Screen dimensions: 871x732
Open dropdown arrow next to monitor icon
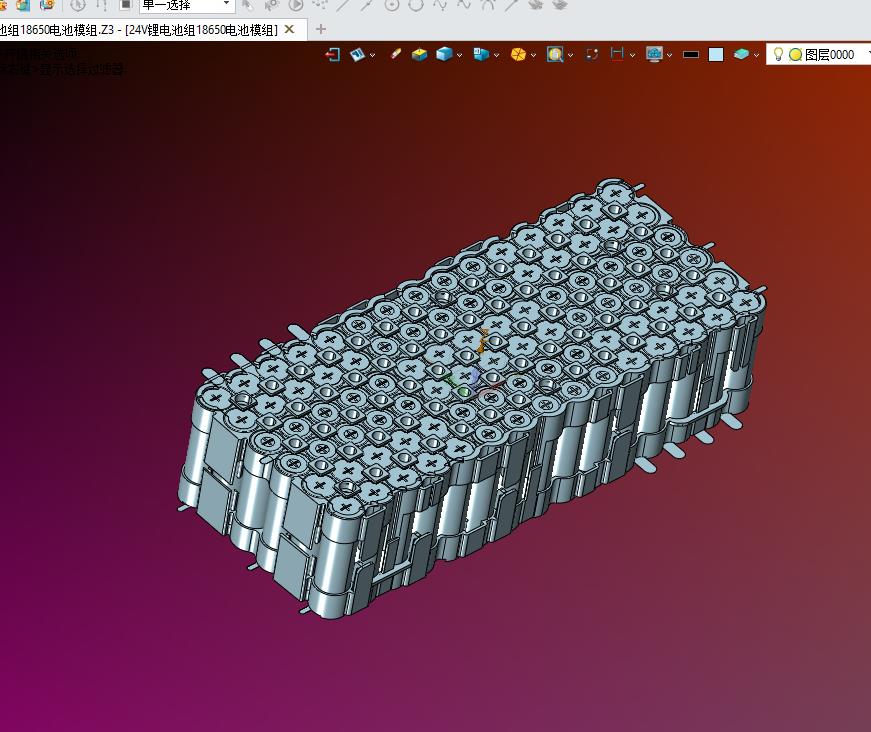669,55
